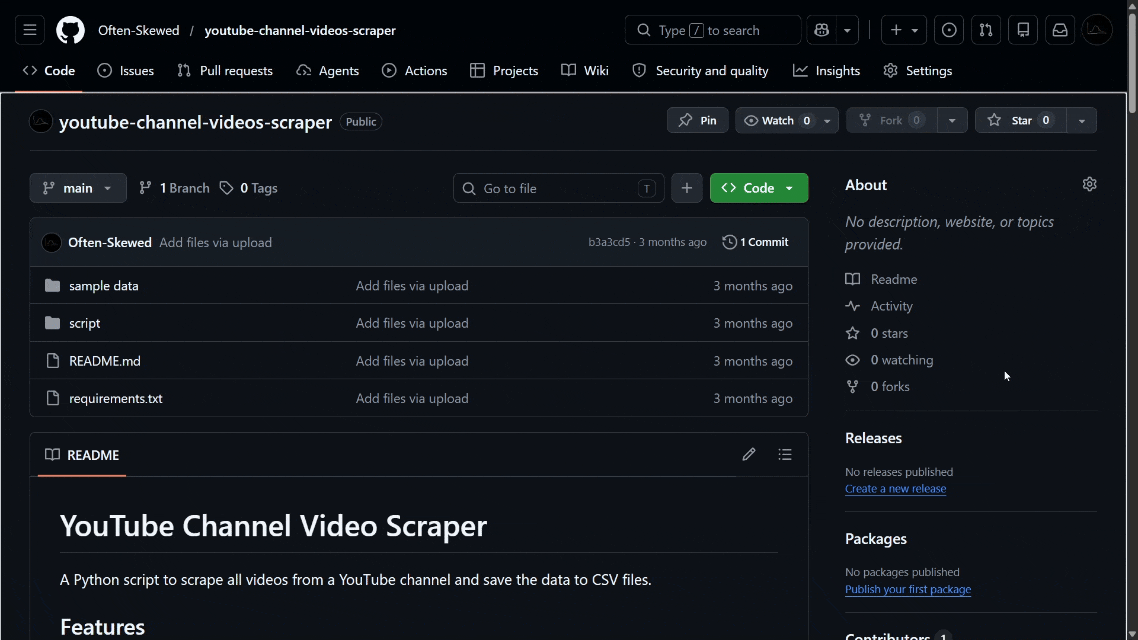
Task: Click the GitHub Octocat logo
Action: coord(70,30)
